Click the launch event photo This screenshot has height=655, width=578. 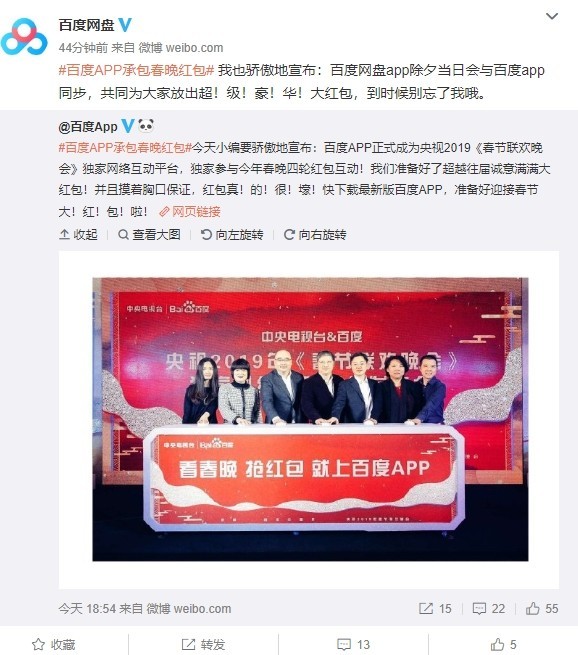(x=310, y=419)
